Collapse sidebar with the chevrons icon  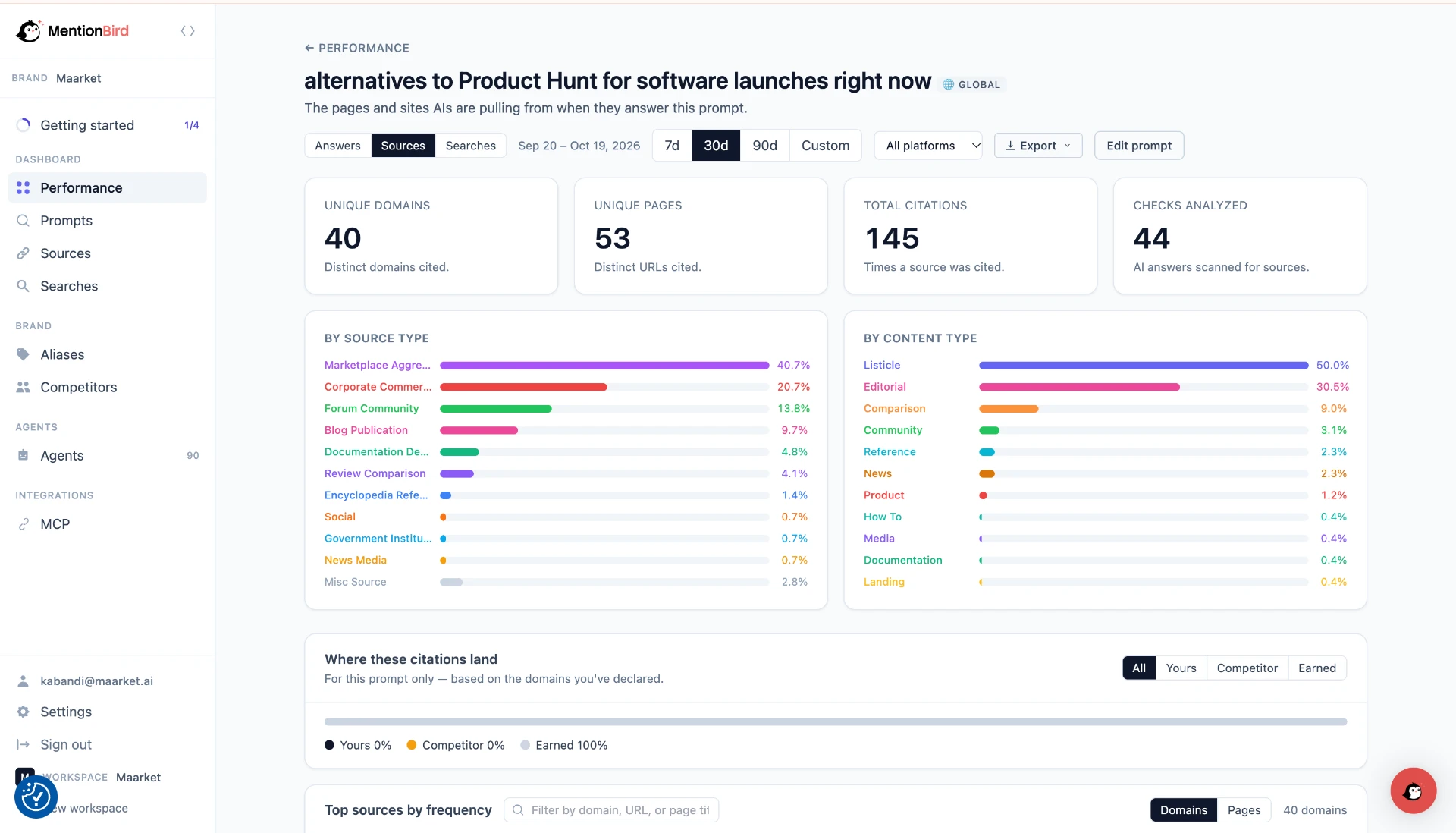[187, 31]
